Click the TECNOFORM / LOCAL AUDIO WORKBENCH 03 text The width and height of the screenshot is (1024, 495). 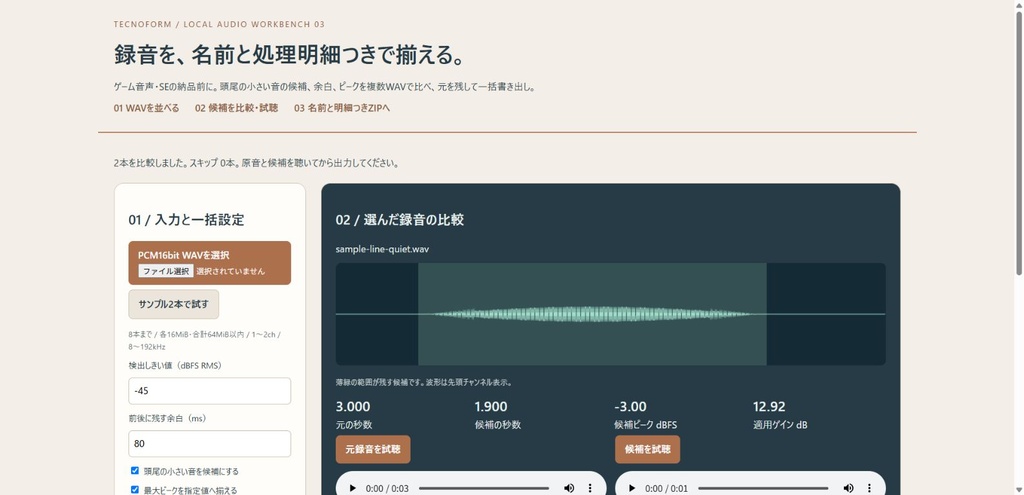coord(219,25)
